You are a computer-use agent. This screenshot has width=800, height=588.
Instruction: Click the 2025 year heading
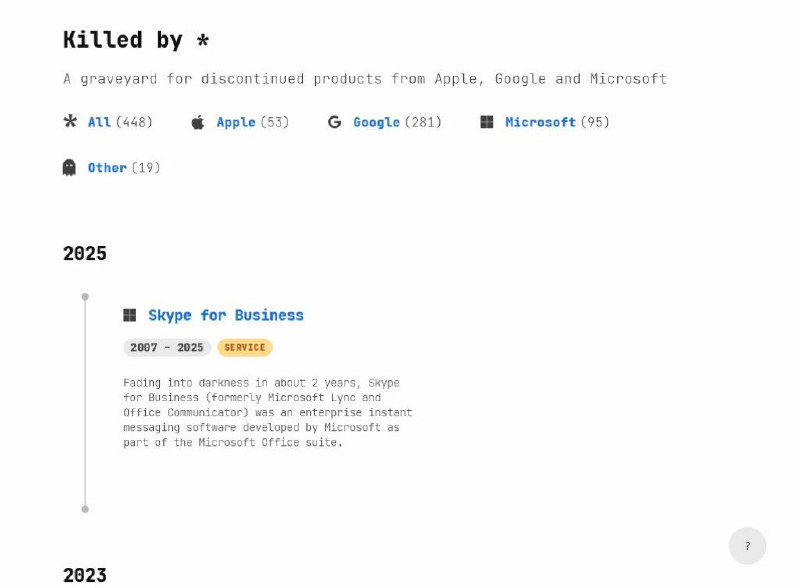coord(85,253)
